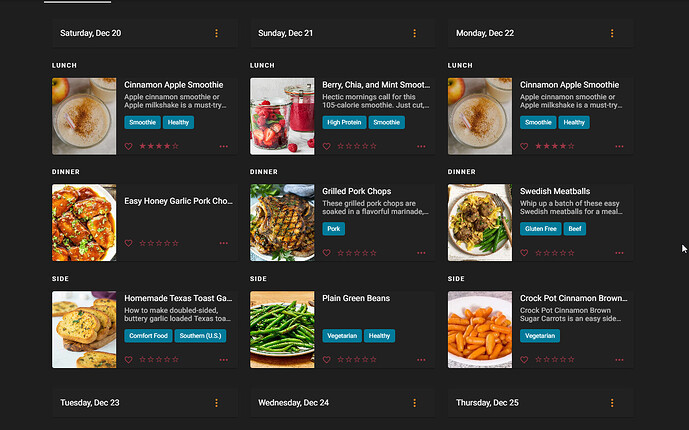
Task: Open Grilled Pork Chops recipe thumbnail
Action: click(282, 222)
